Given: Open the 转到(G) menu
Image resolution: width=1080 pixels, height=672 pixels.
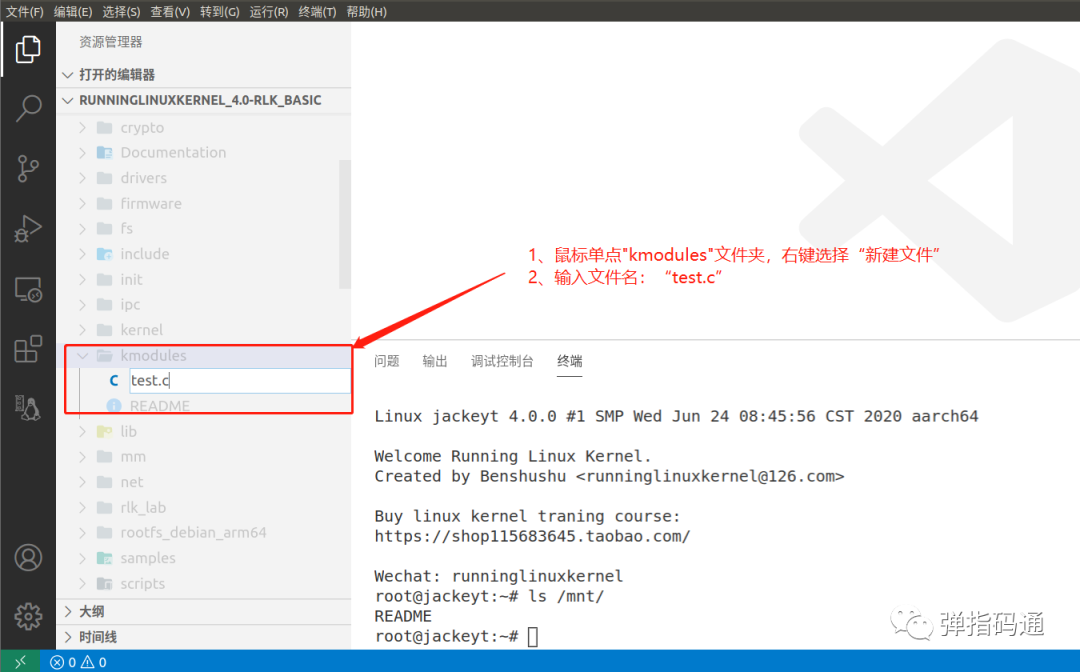Looking at the screenshot, I should [x=220, y=12].
